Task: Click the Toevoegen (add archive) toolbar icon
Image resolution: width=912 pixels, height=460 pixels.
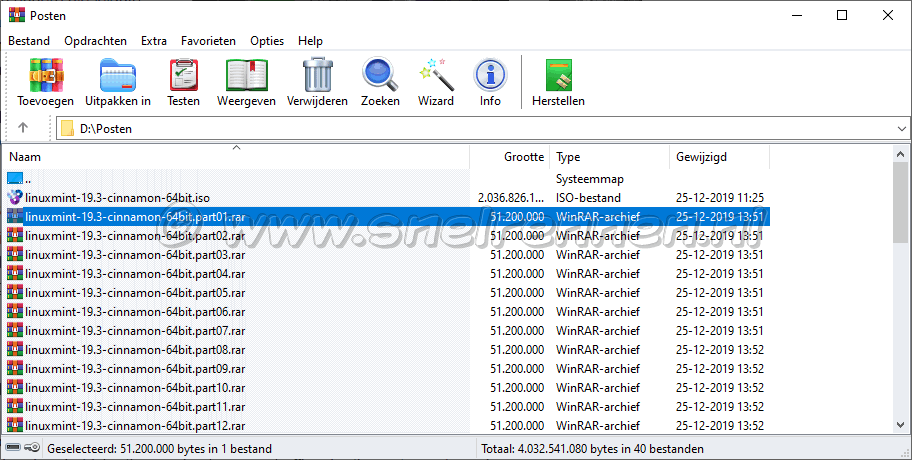Action: [46, 75]
